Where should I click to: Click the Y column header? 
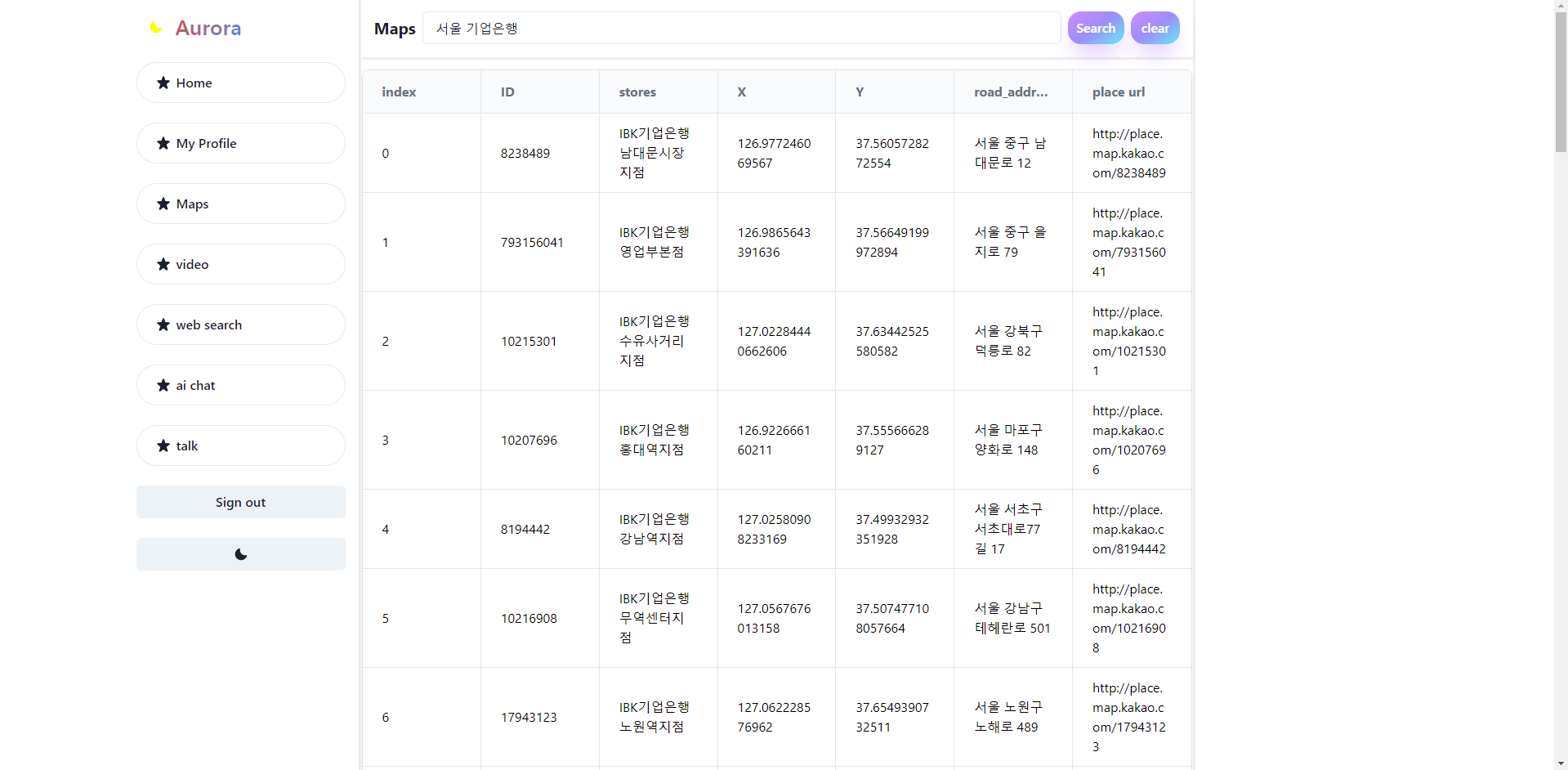pyautogui.click(x=895, y=92)
